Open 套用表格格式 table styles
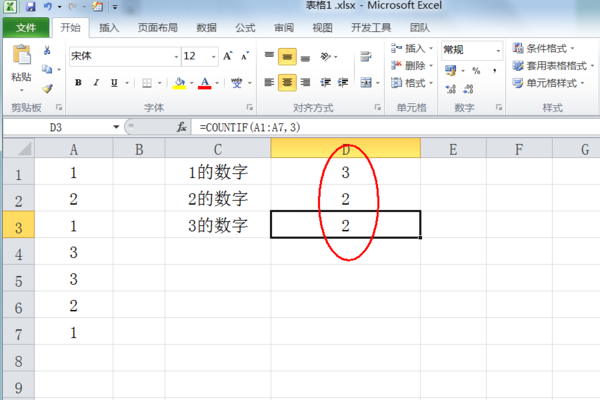This screenshot has height=400, width=600. coord(553,65)
